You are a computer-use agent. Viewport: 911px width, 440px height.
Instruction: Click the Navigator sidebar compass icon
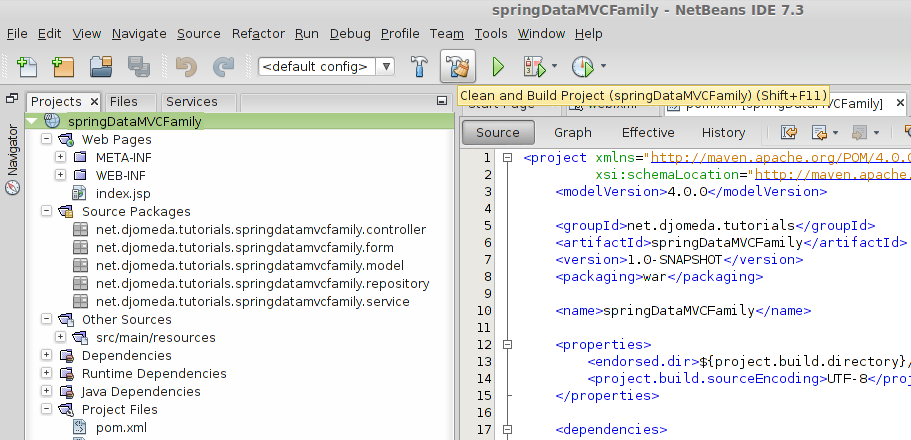(12, 187)
